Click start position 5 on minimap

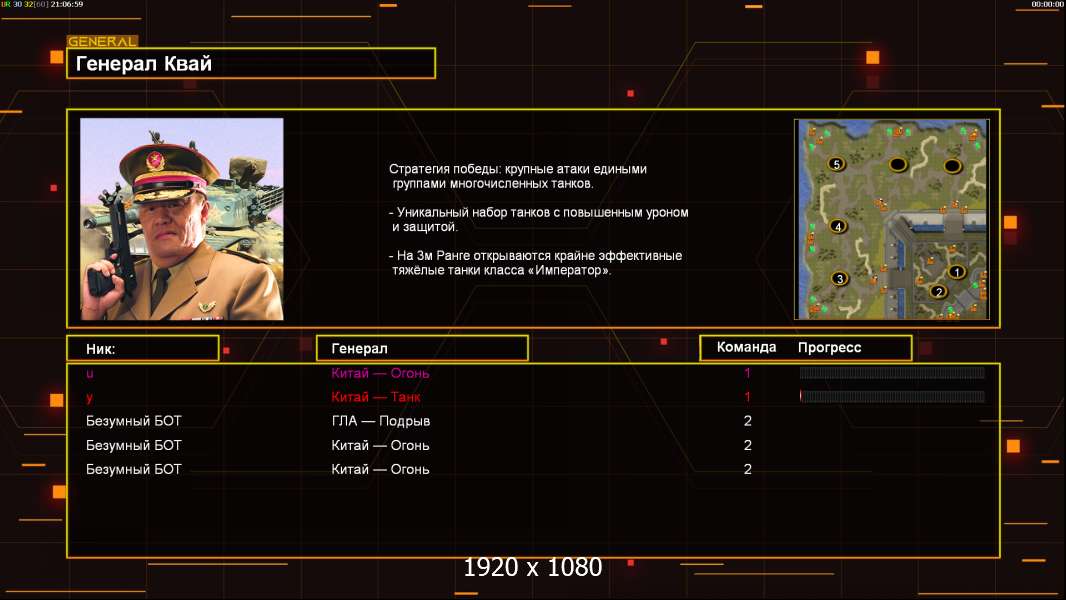pos(836,164)
